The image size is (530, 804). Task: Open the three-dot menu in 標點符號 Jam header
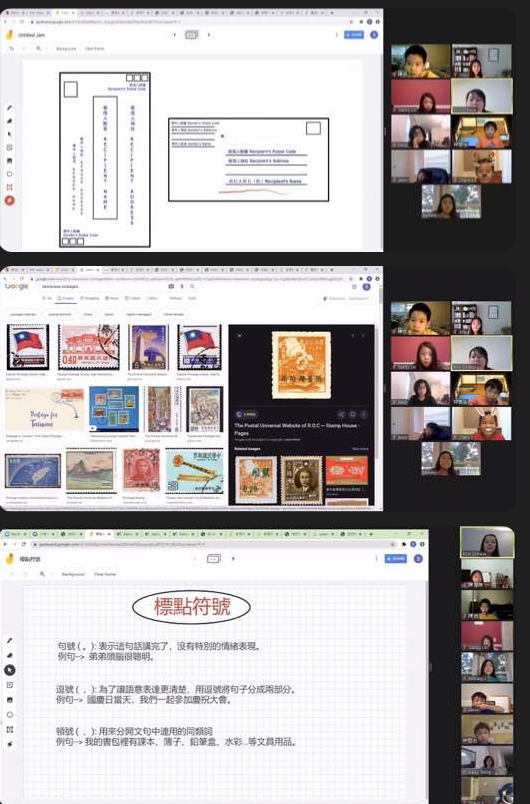tap(376, 558)
